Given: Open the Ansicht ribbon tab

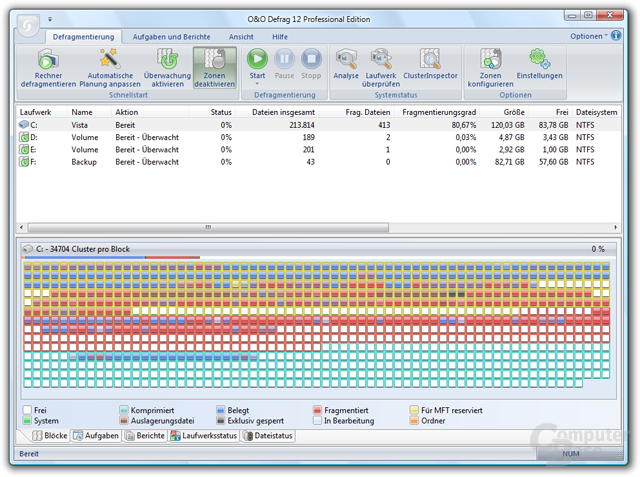Looking at the screenshot, I should click(241, 37).
